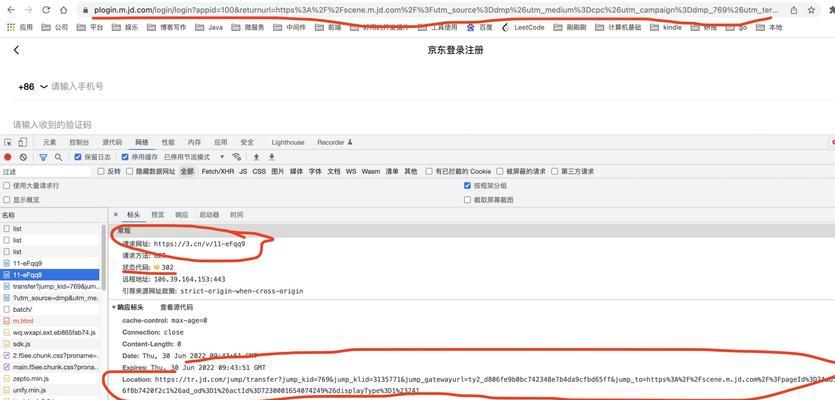
Task: Open the +86 country code dropdown
Action: coord(32,86)
